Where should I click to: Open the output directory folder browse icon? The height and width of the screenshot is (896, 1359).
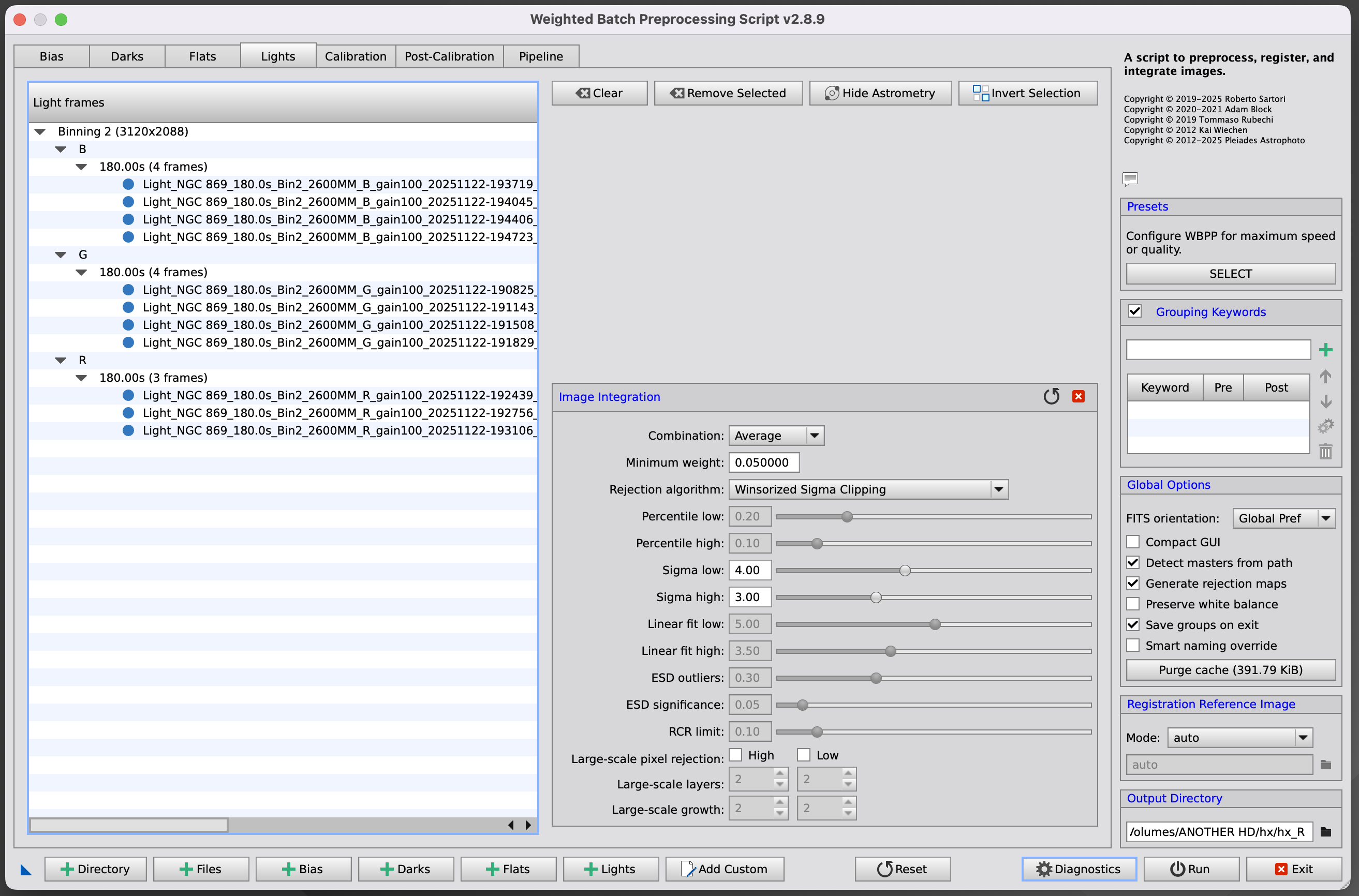tap(1326, 832)
